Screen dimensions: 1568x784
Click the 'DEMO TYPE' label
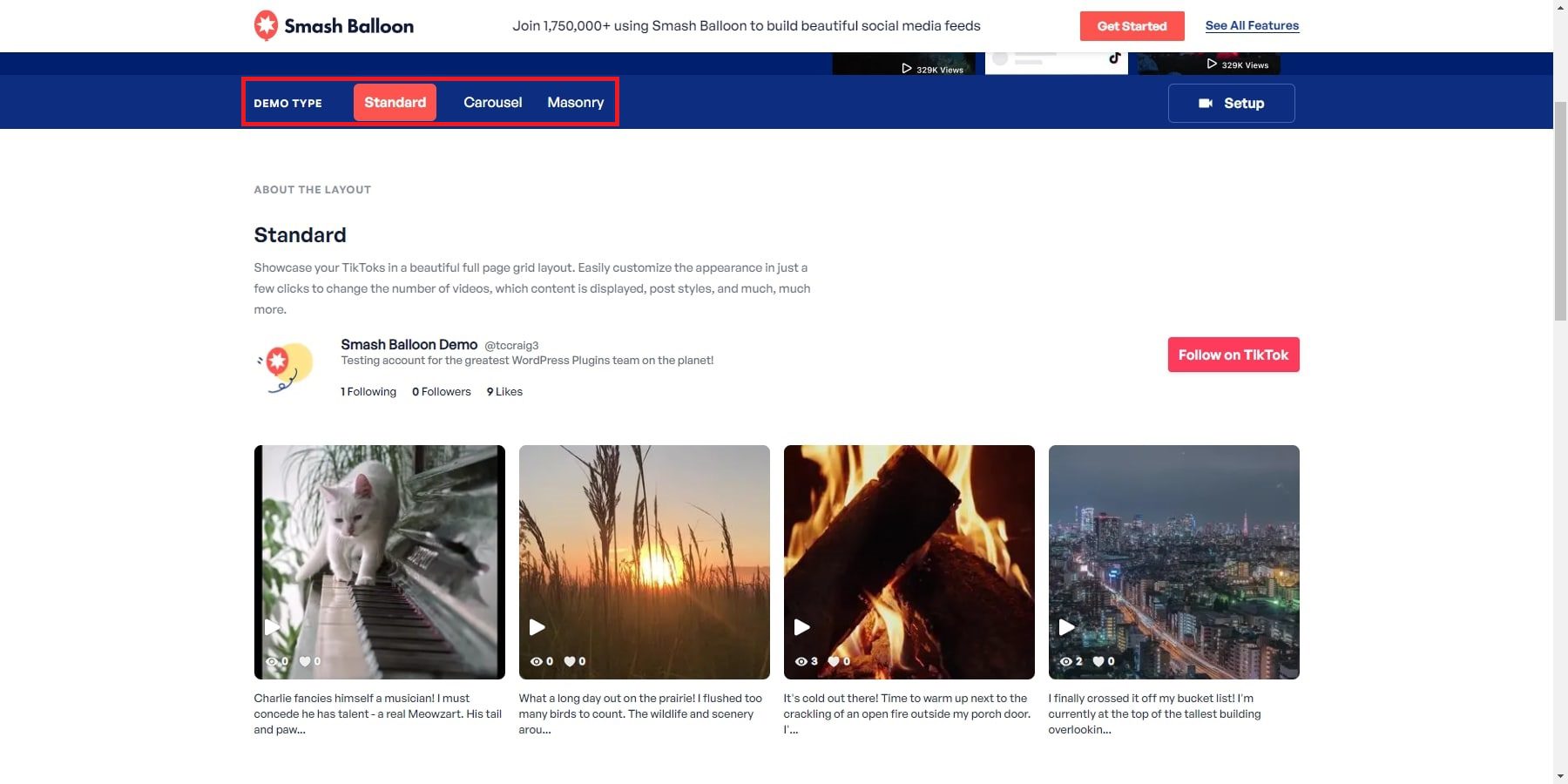tap(288, 104)
